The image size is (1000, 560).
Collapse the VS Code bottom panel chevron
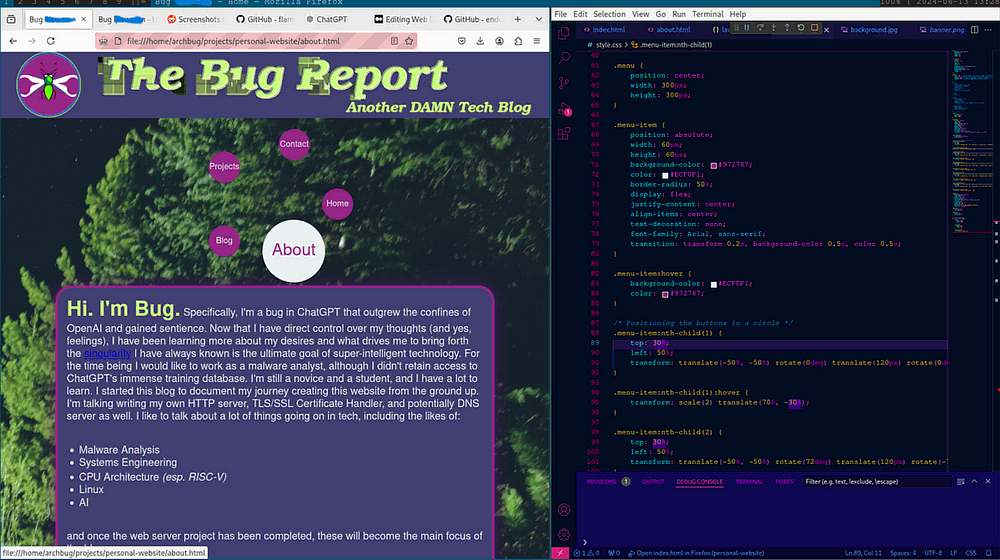(x=974, y=482)
